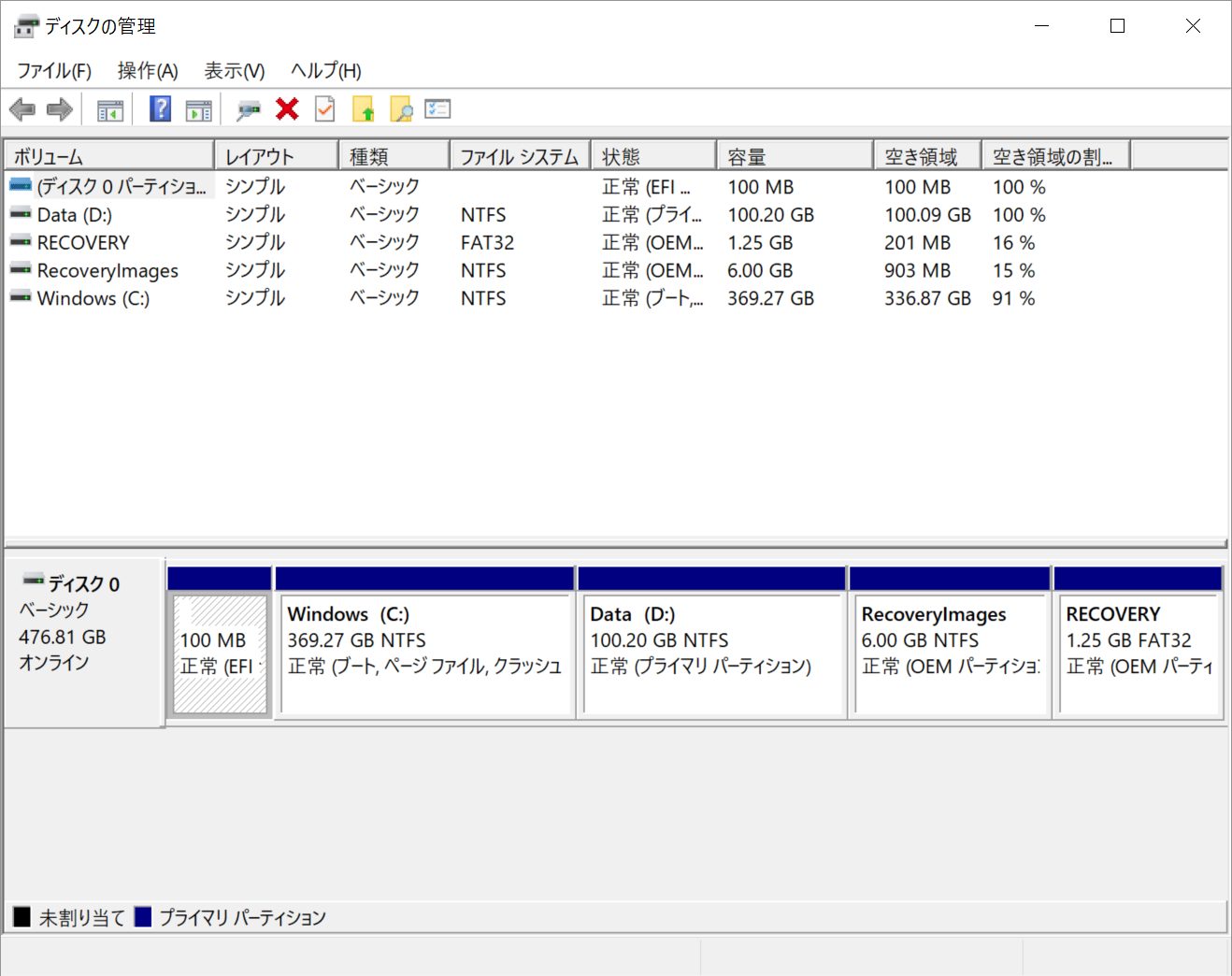
Task: Click the 6.00 GB capacity cell
Action: tap(760, 270)
